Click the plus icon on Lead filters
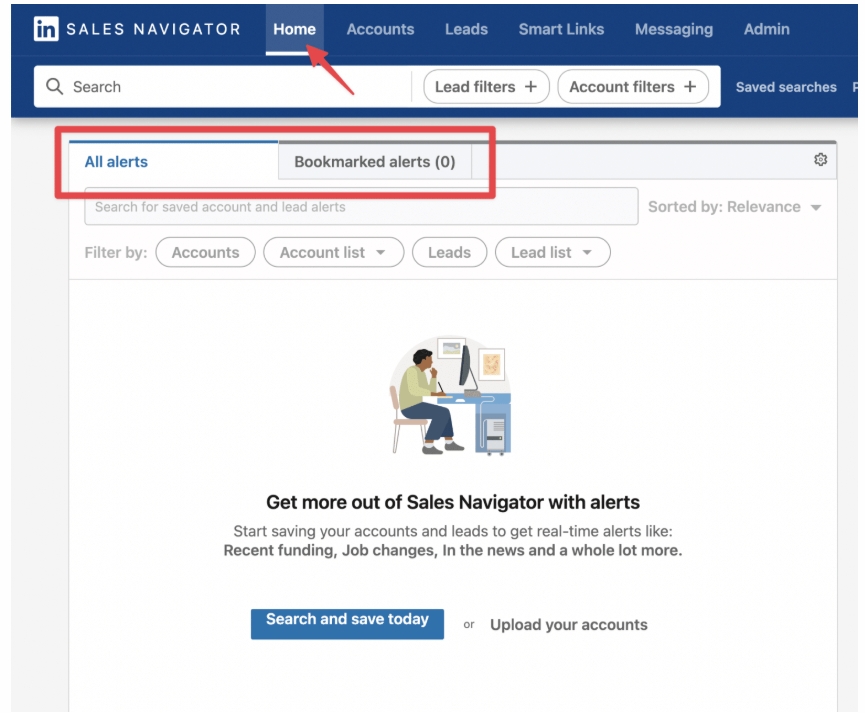 point(530,87)
